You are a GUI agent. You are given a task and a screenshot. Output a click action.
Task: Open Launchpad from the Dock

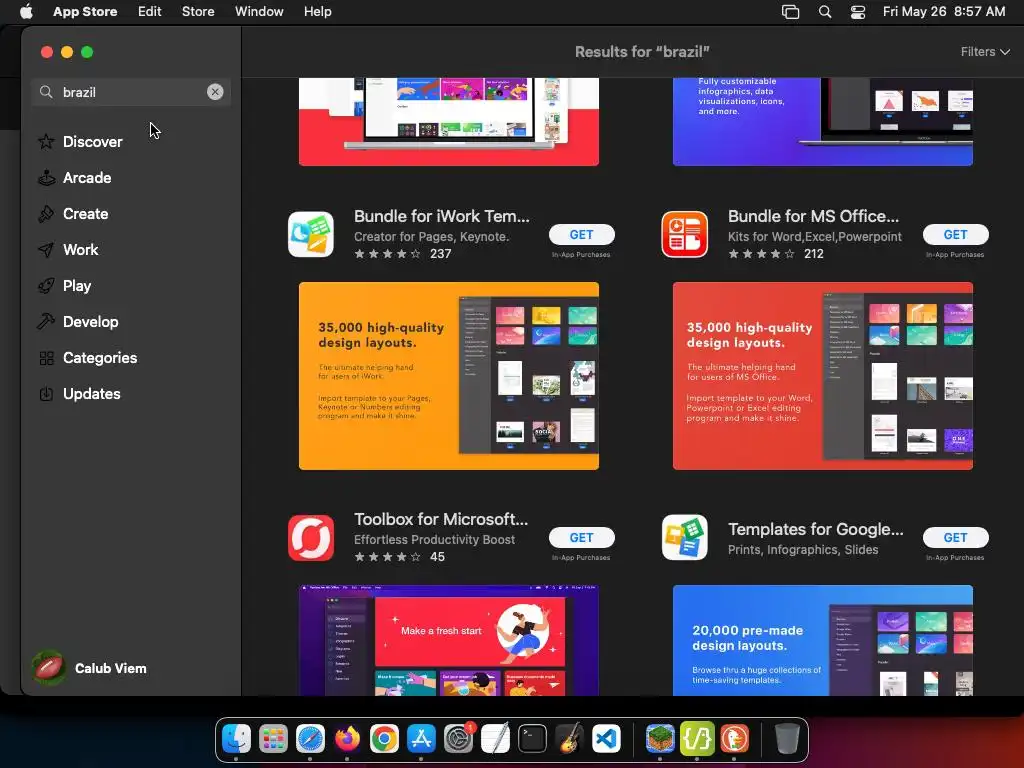click(273, 739)
